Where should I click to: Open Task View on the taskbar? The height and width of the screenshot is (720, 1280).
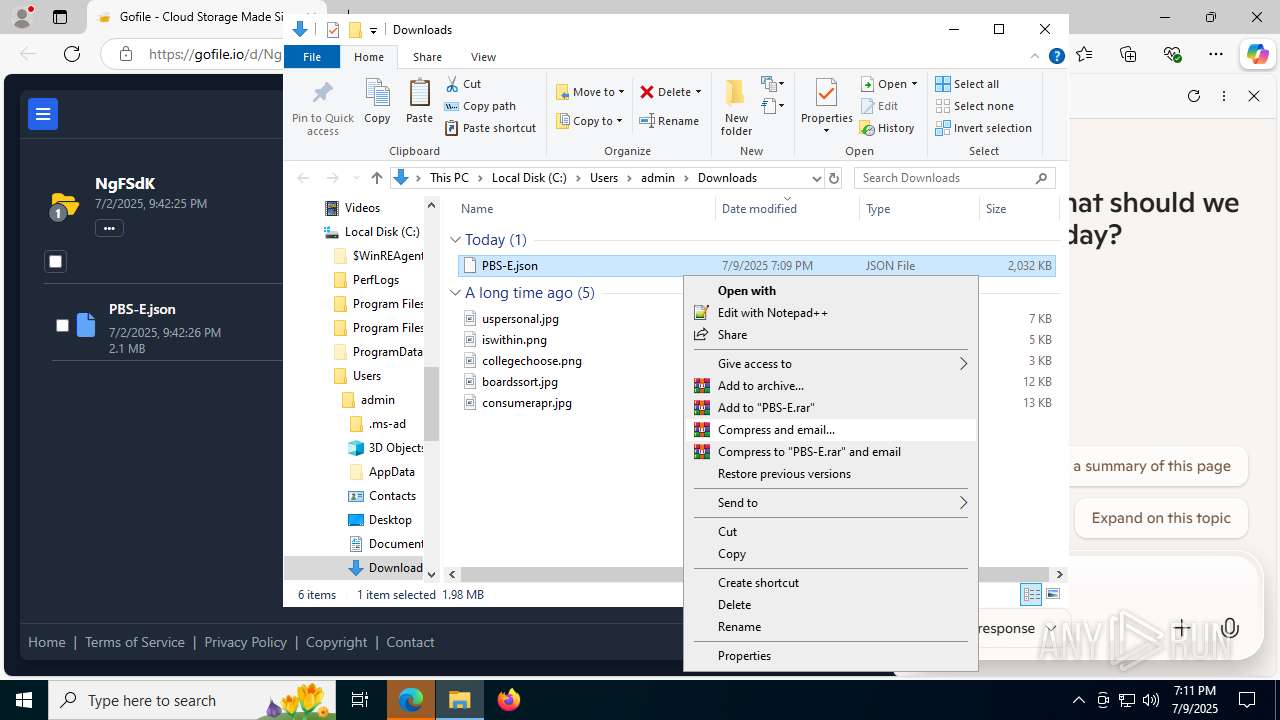pos(360,700)
